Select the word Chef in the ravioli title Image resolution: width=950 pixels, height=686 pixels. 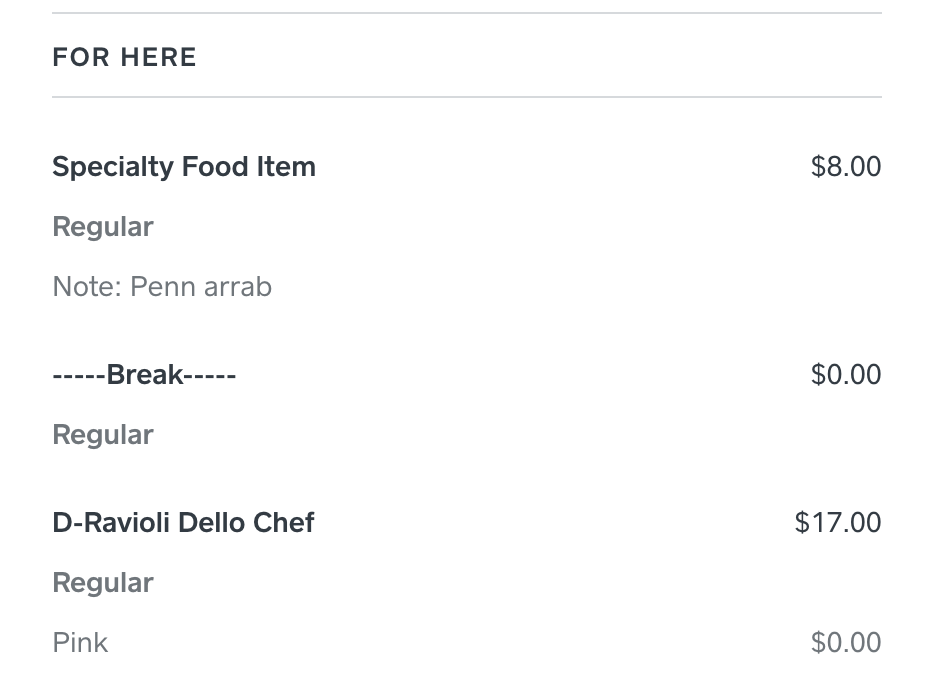click(284, 523)
